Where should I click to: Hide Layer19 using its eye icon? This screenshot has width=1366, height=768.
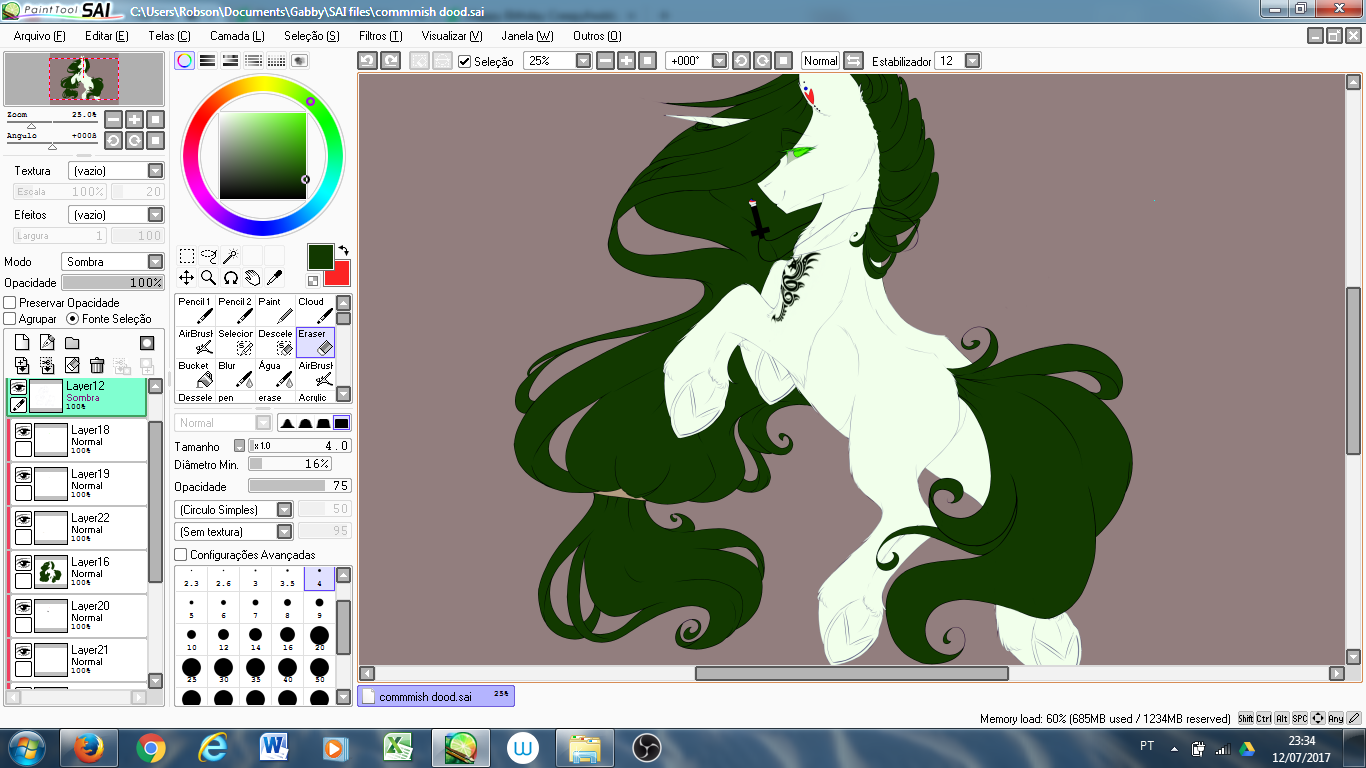click(x=23, y=475)
